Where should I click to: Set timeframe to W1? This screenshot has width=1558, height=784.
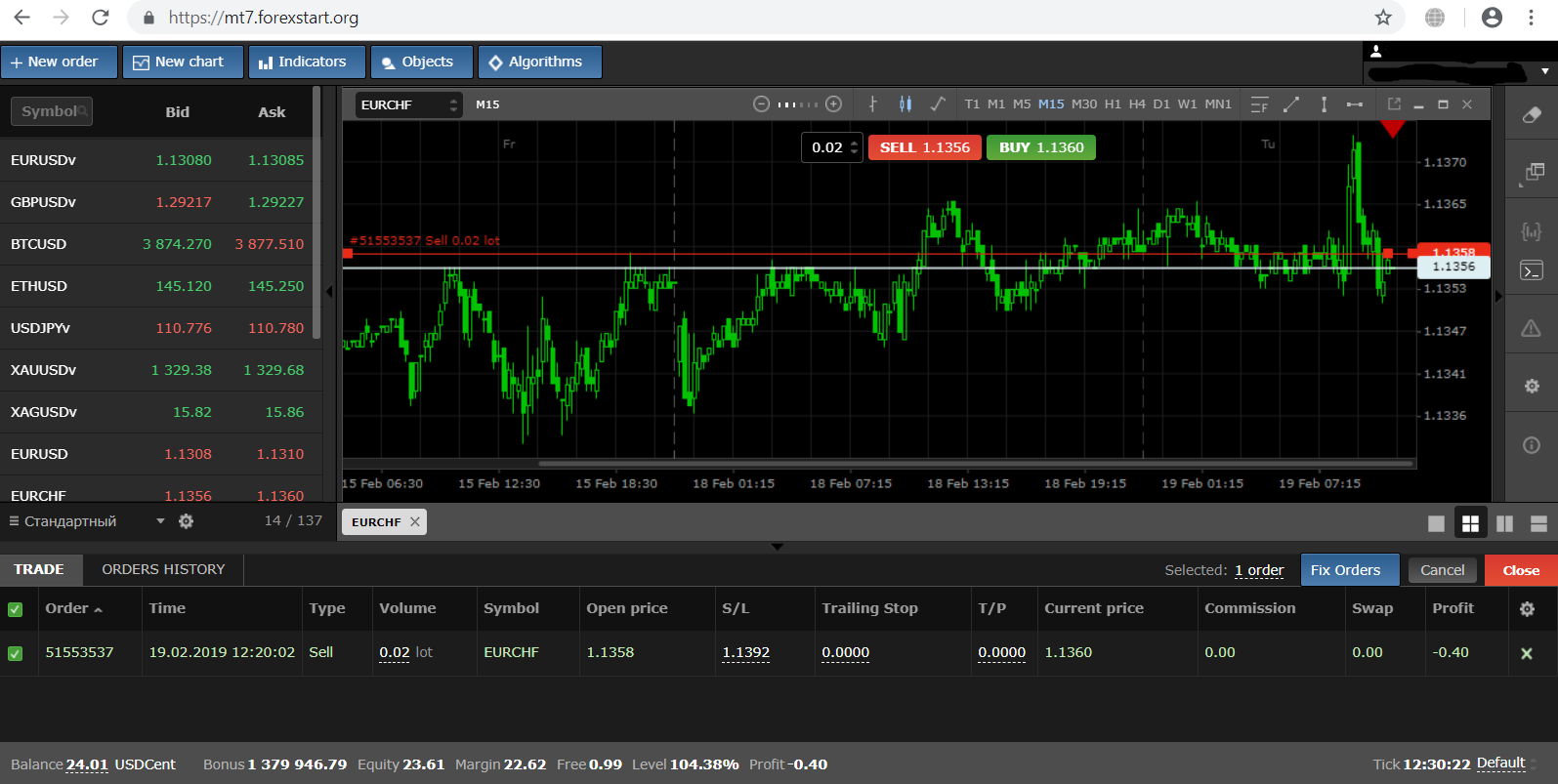1187,103
